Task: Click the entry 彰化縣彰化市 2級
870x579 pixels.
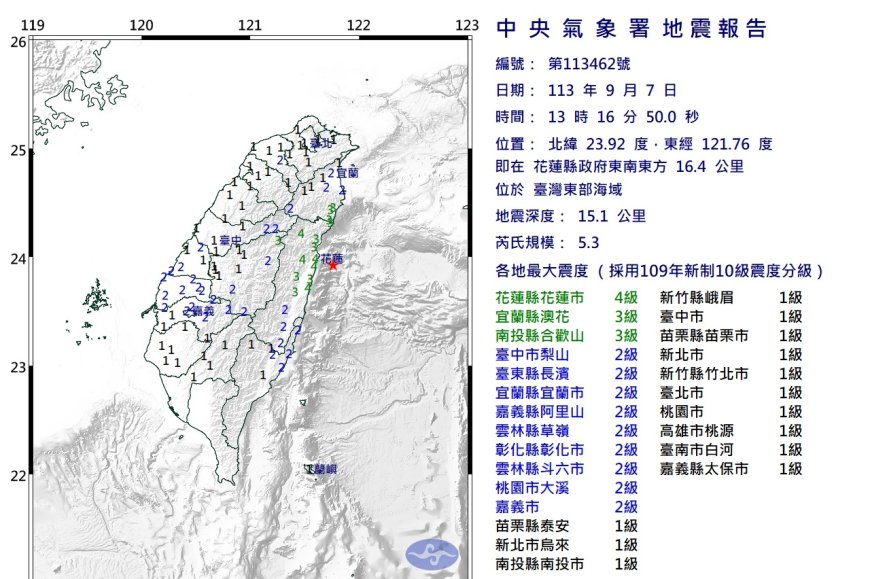Action: click(566, 450)
